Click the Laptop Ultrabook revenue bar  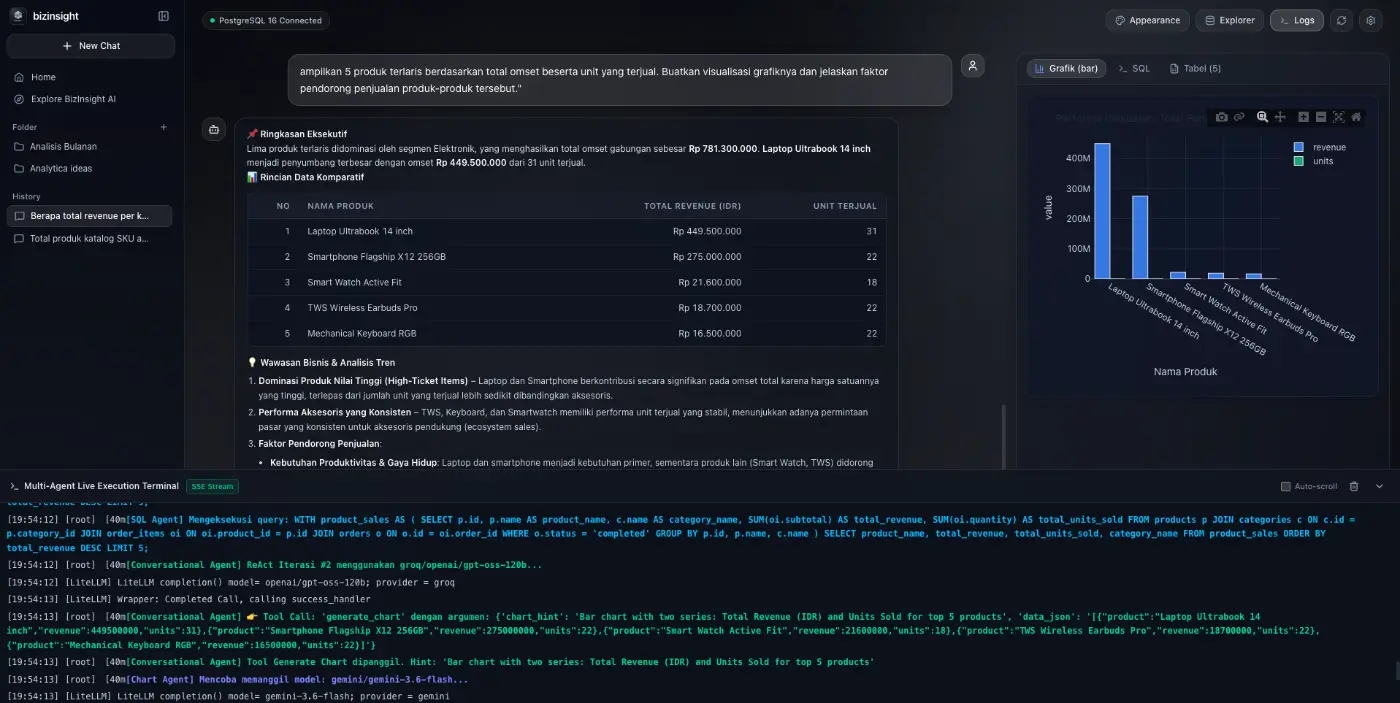click(1102, 211)
